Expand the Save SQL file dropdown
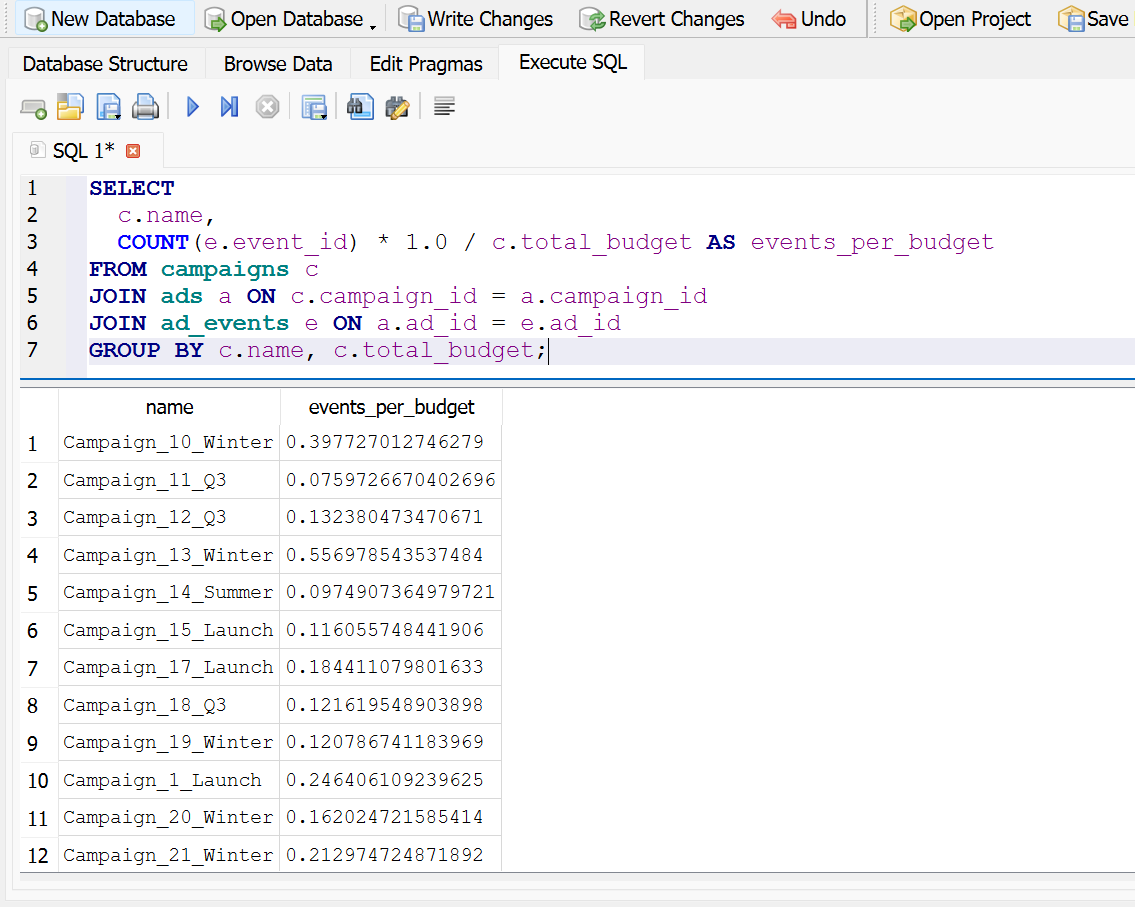Image resolution: width=1135 pixels, height=907 pixels. click(x=117, y=116)
